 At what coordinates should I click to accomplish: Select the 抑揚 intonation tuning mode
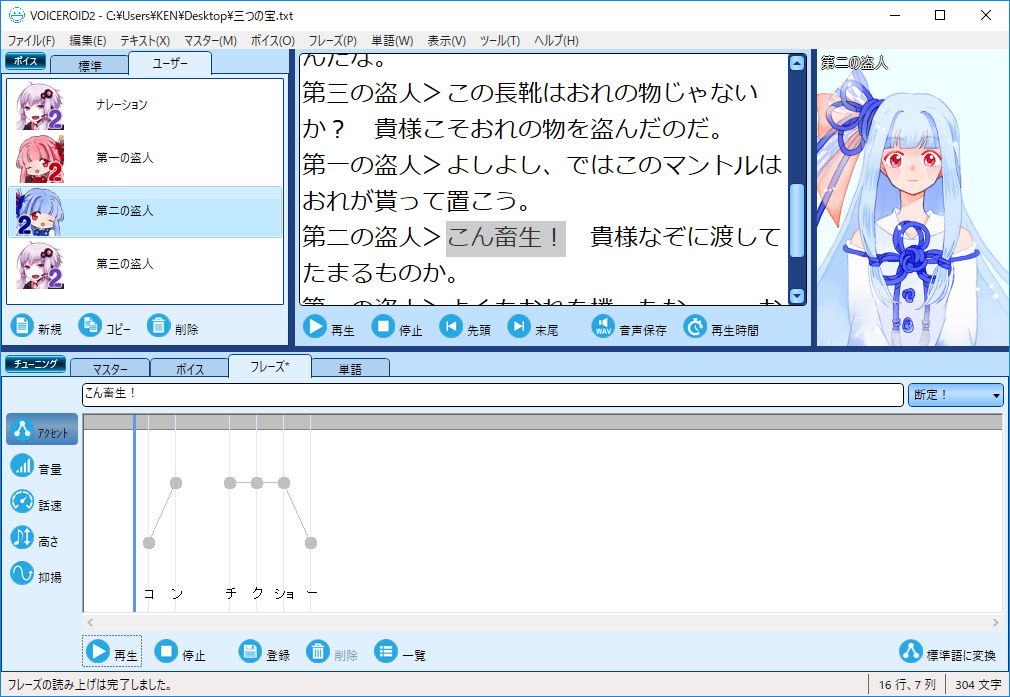click(x=37, y=574)
